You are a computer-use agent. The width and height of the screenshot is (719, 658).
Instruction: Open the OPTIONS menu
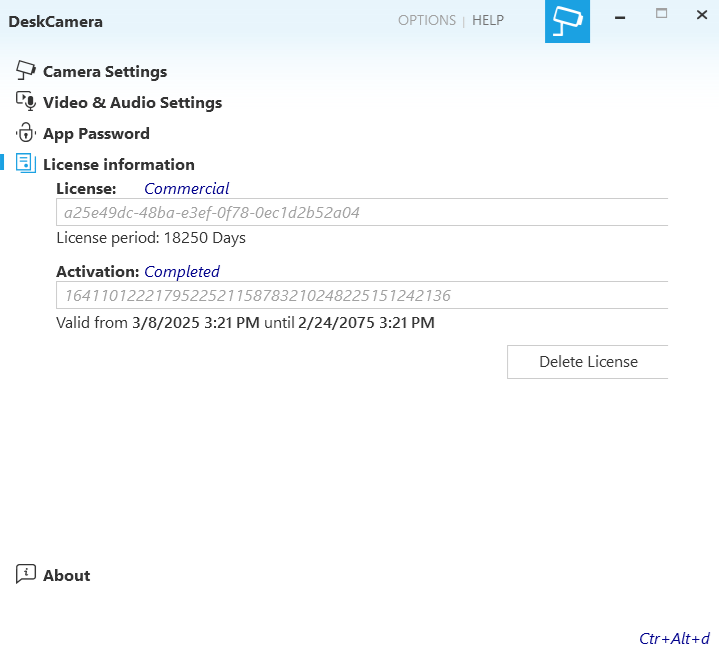[427, 20]
